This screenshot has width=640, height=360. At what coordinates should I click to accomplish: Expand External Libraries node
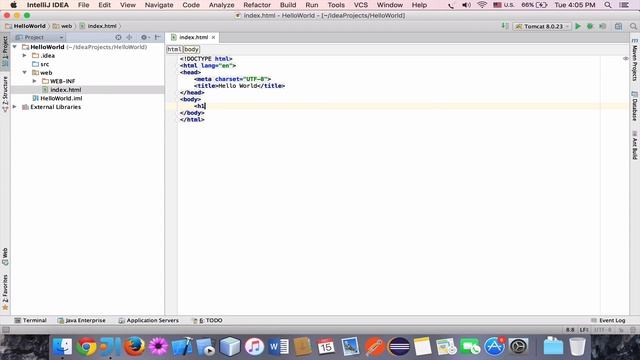pyautogui.click(x=15, y=107)
